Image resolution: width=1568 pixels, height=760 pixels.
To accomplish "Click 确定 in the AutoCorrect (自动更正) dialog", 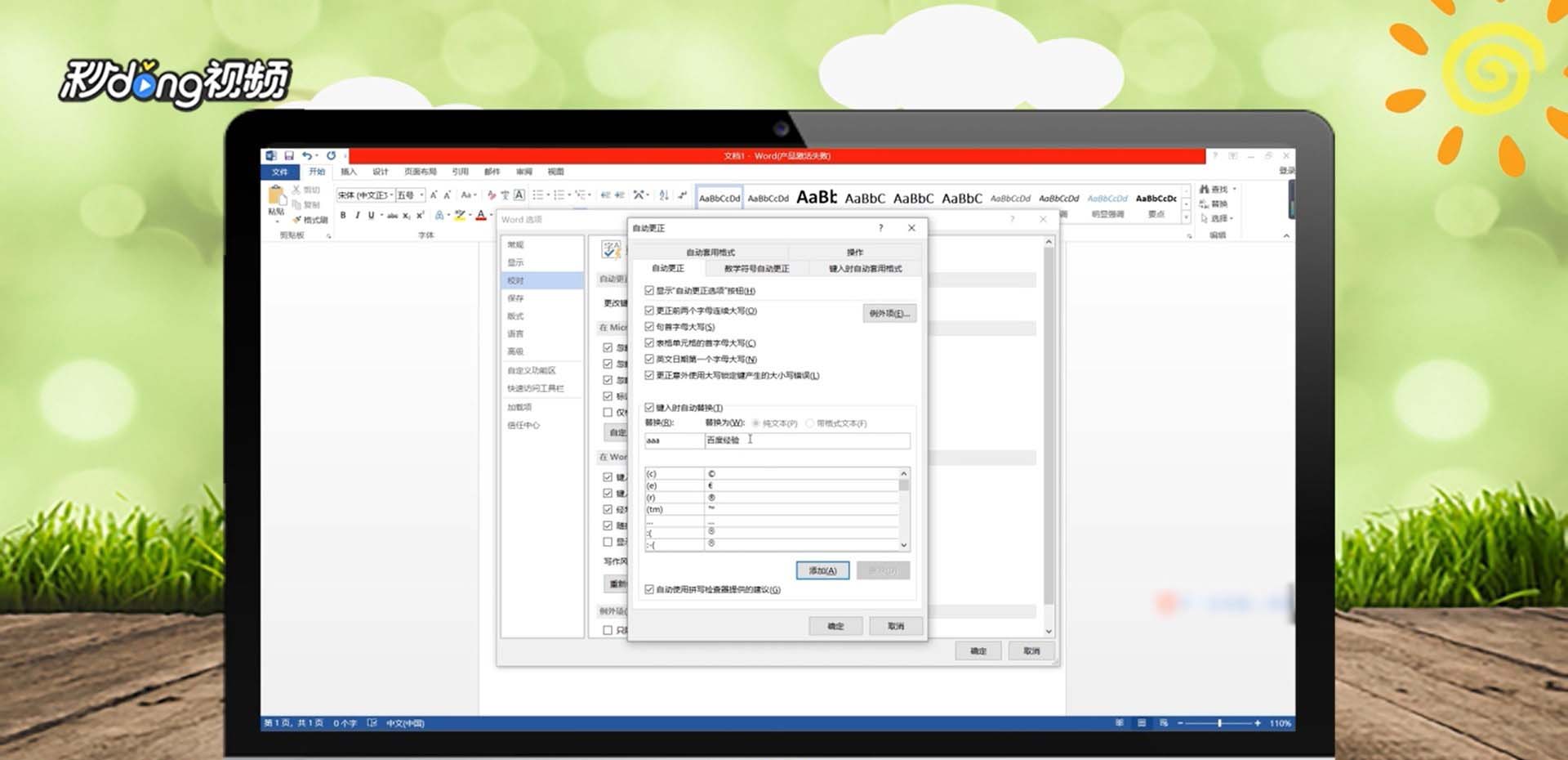I will [835, 626].
